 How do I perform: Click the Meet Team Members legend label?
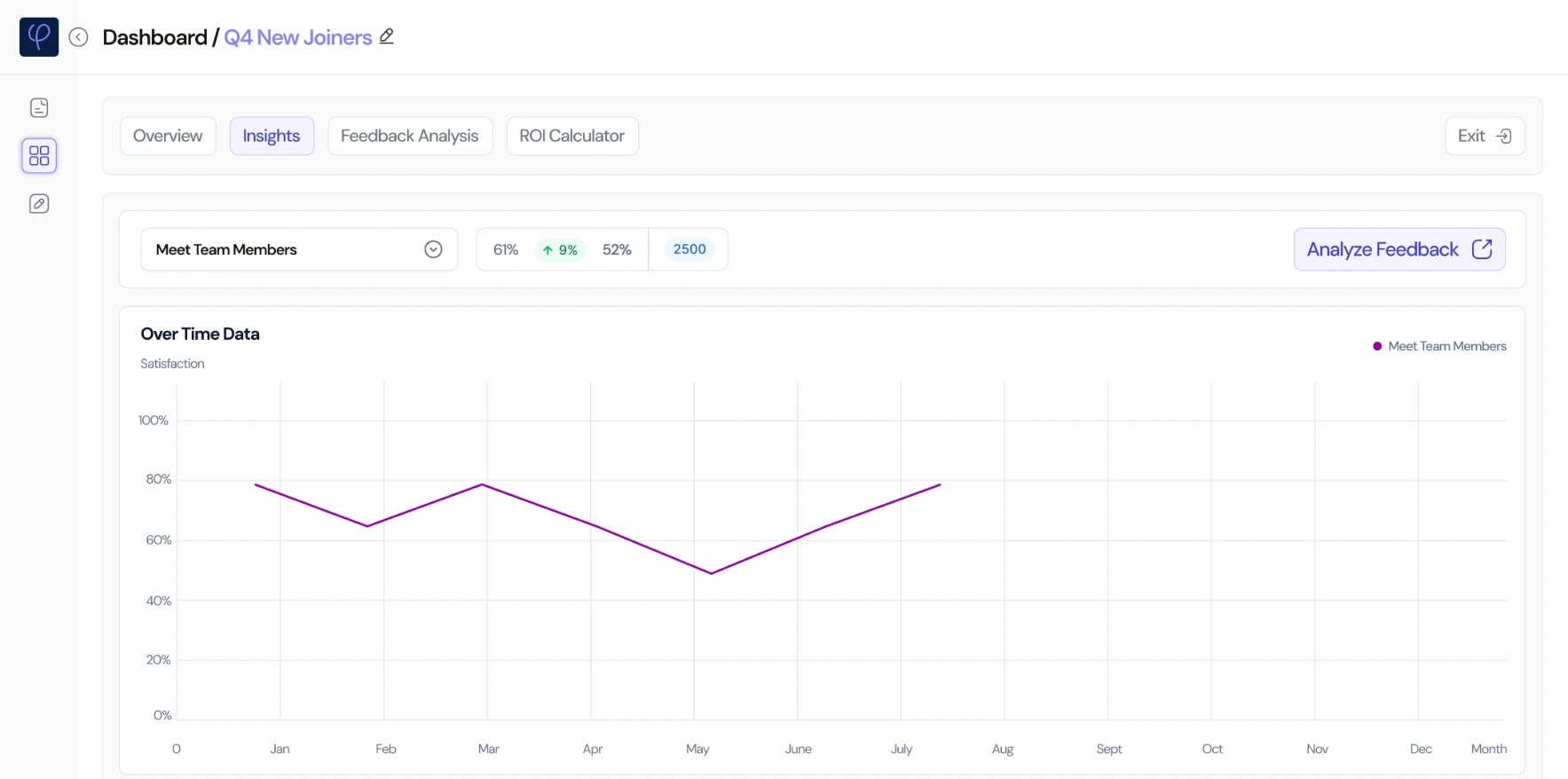pos(1447,346)
